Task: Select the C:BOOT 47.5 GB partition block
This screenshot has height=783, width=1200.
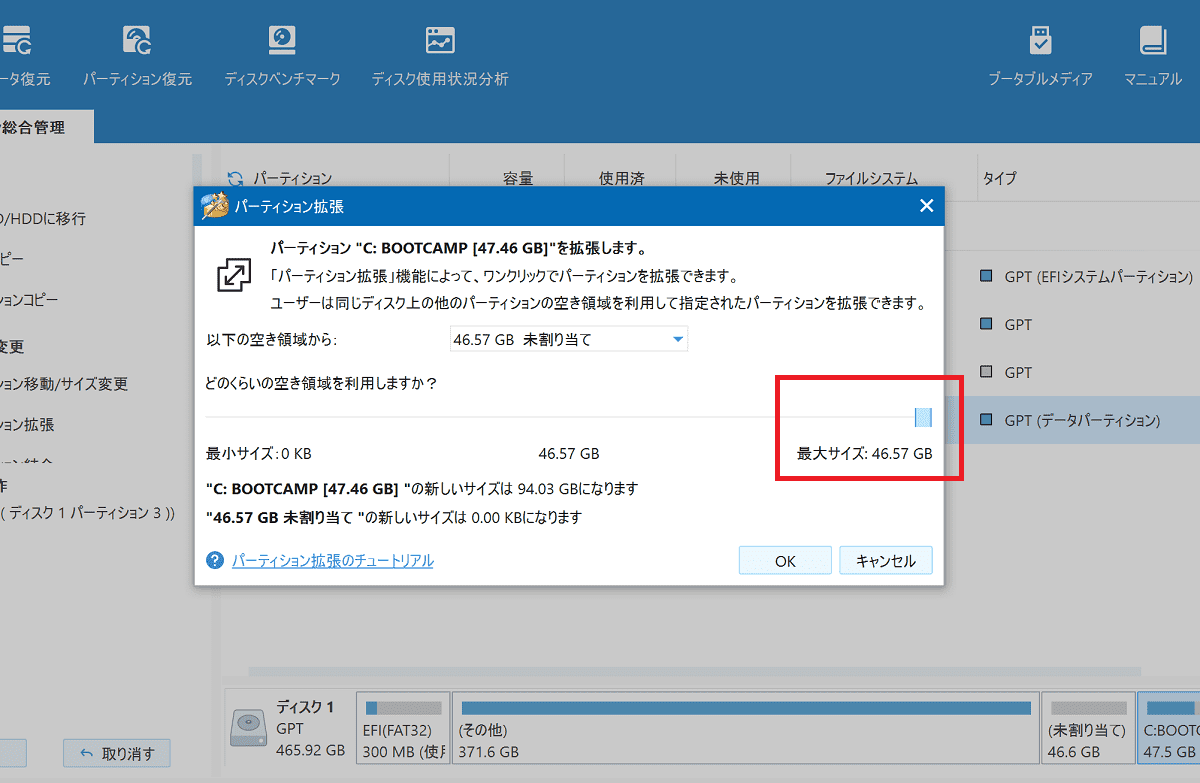Action: coord(1169,728)
